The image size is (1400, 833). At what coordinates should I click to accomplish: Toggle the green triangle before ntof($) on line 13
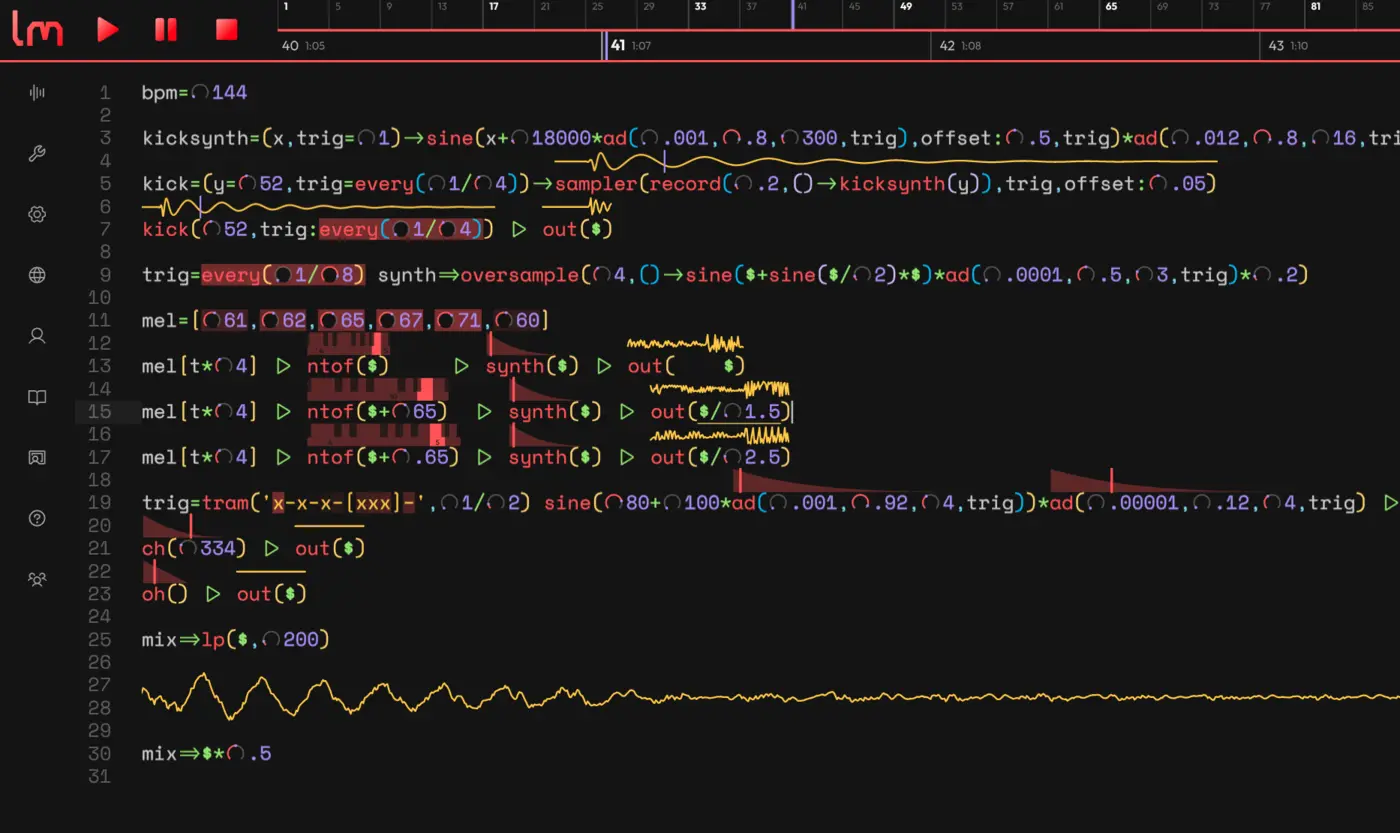pos(283,366)
